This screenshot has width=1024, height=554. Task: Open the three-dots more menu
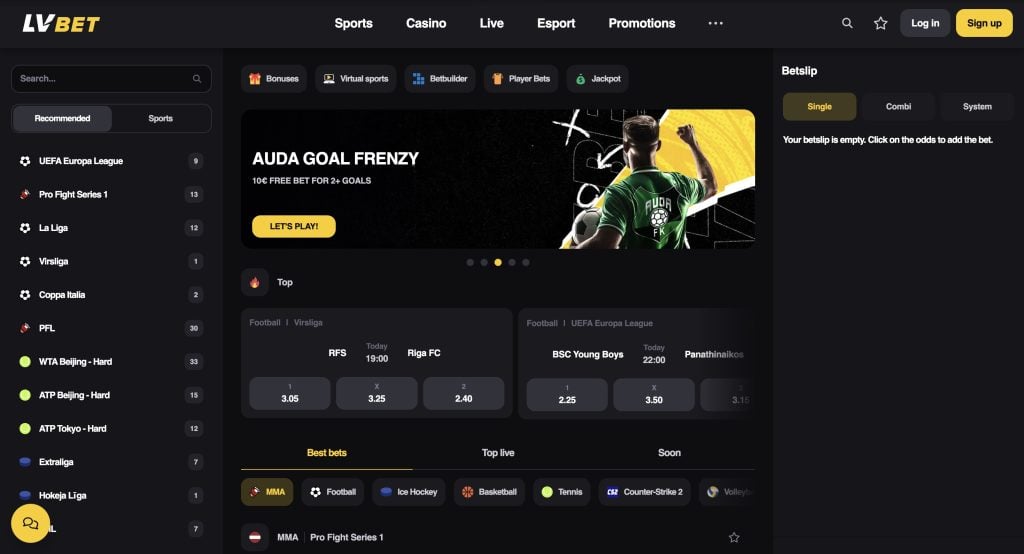pyautogui.click(x=716, y=23)
